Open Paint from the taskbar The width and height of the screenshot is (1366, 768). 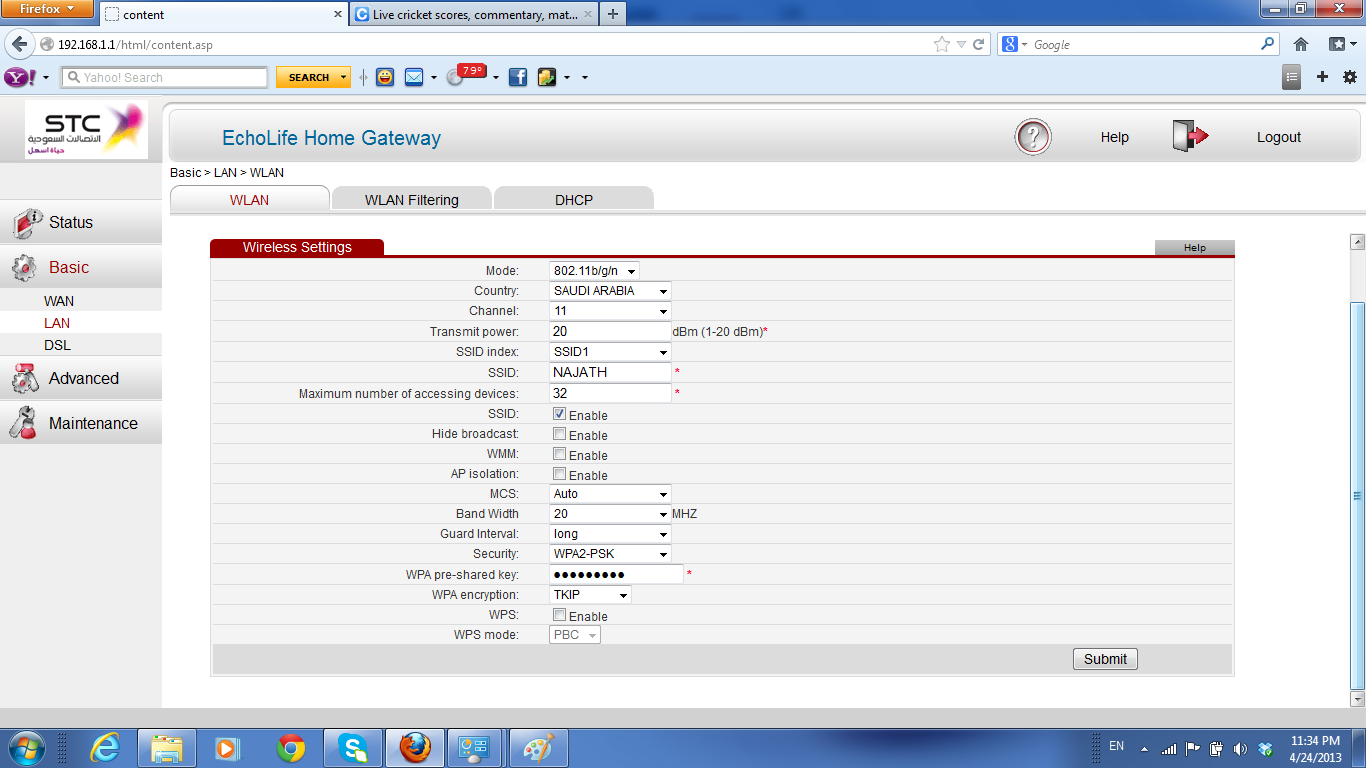[538, 747]
